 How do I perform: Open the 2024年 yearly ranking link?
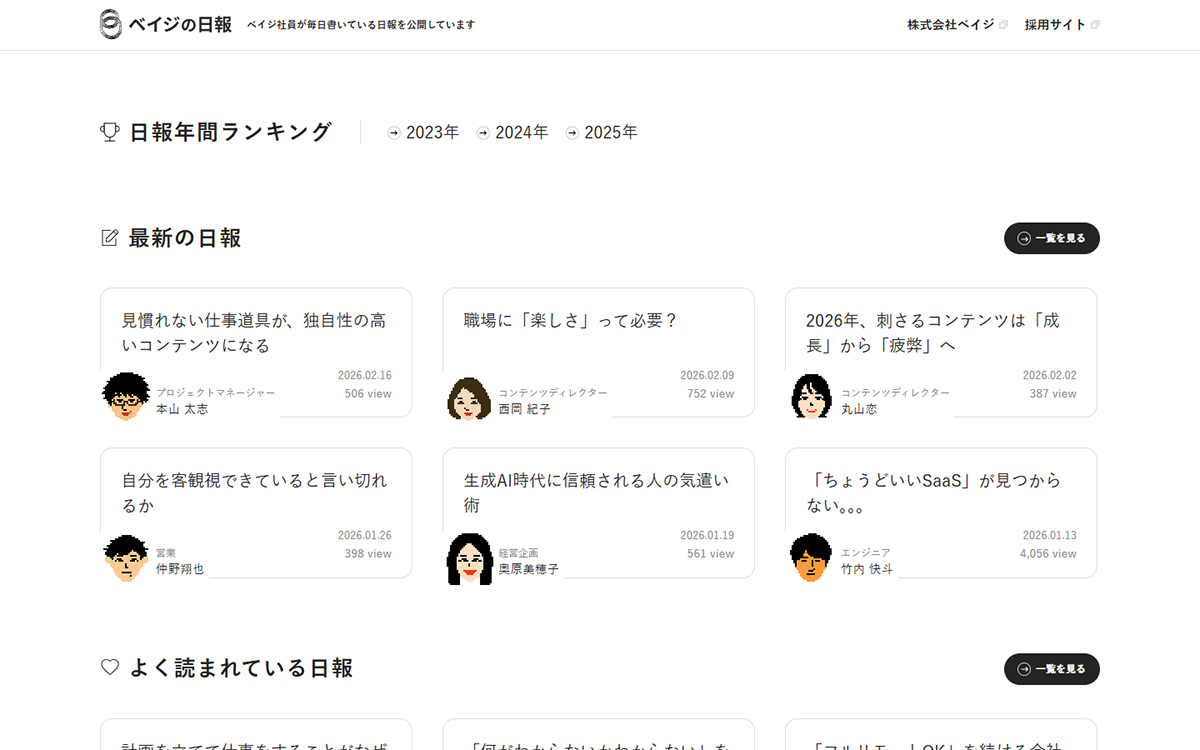(x=513, y=131)
